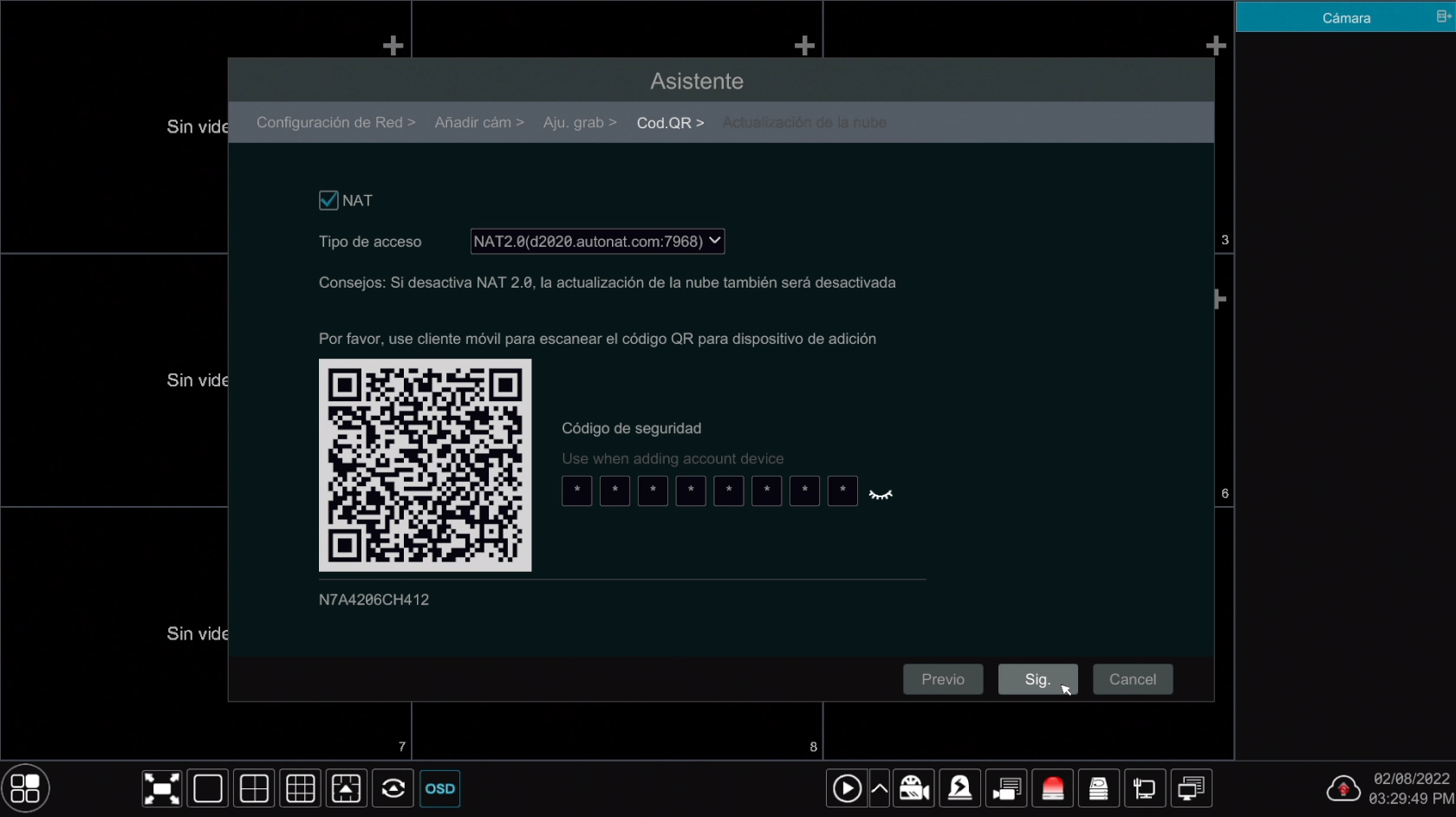
Task: Go to Configuración de Red step
Action: 335,122
